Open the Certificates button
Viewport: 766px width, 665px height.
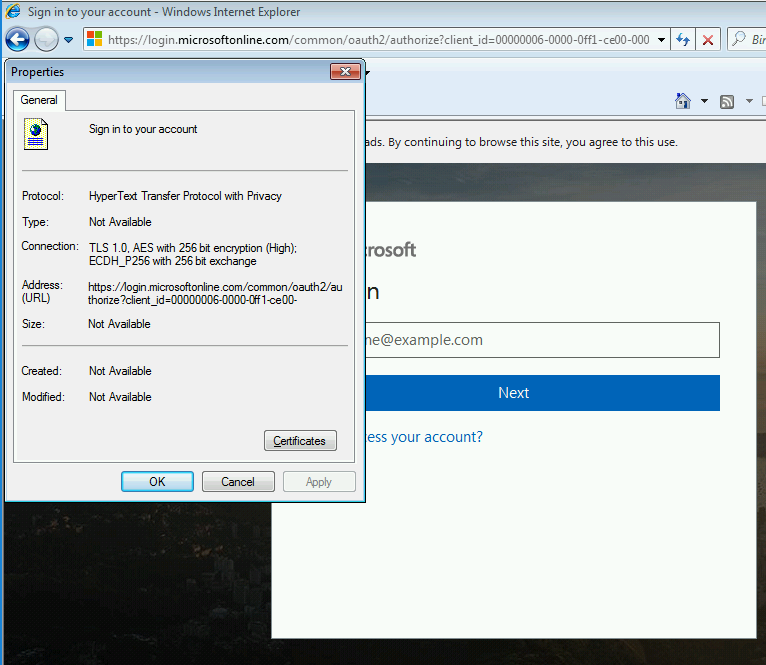pos(300,441)
